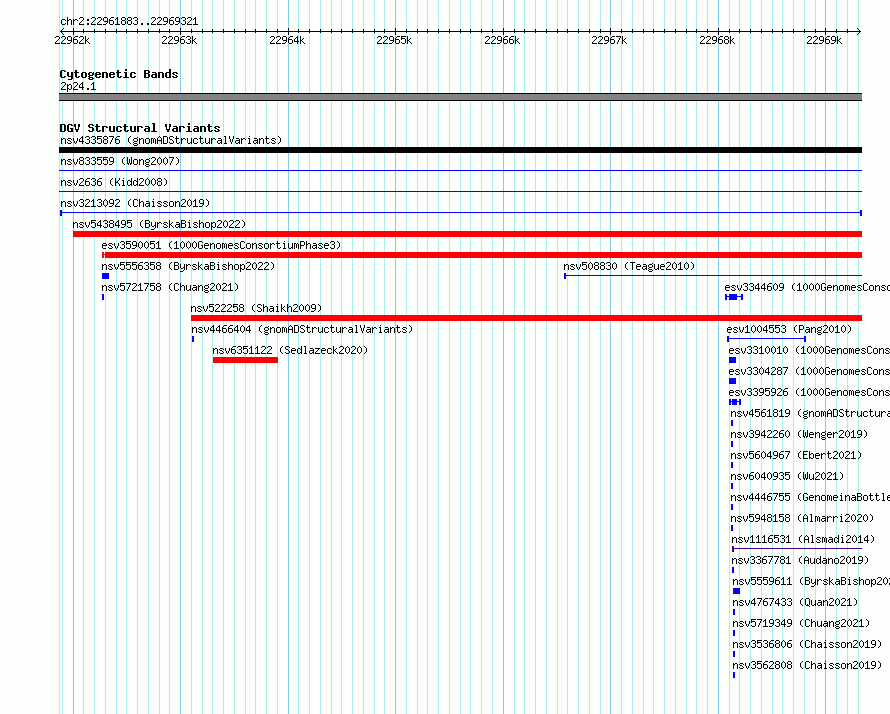Screen dimensions: 890x714
Task: Click the nsv6351122 (Sedlazeck2020) label
Action: pyautogui.click(x=290, y=350)
